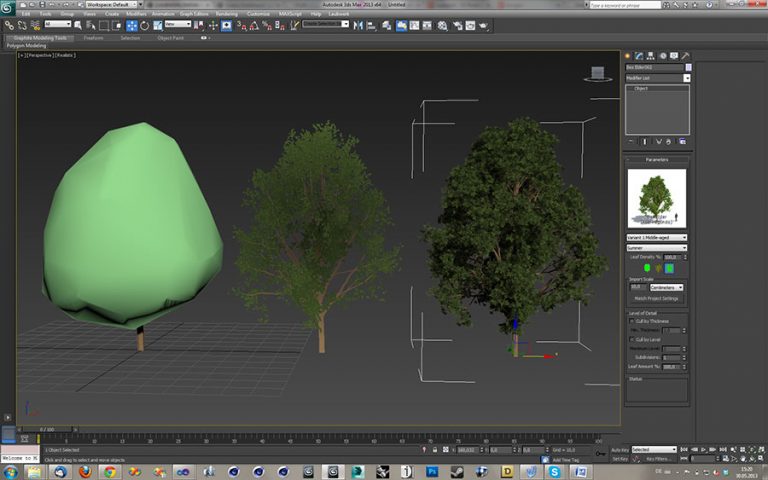This screenshot has width=768, height=480.
Task: Click the Link selection toolbar icon
Action: click(11, 24)
